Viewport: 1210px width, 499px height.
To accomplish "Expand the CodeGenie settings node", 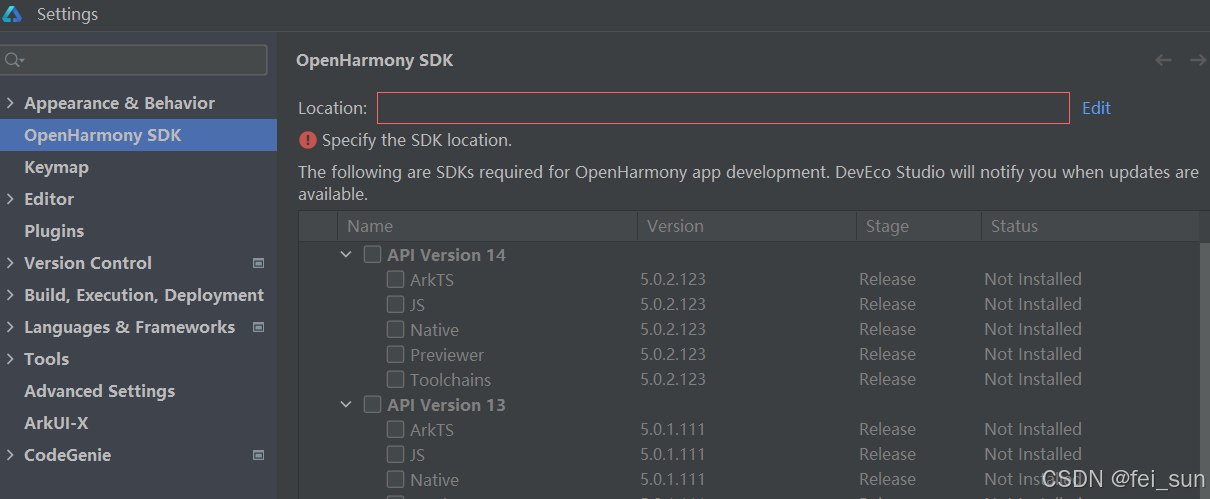I will click(x=10, y=455).
